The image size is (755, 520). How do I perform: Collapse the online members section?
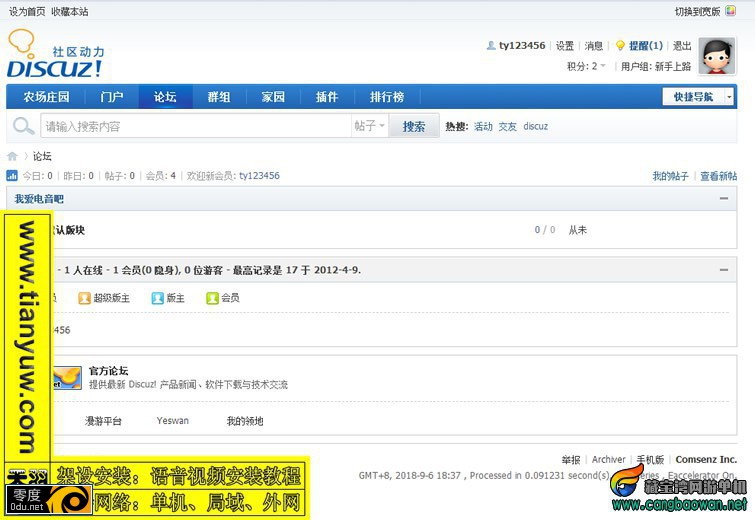[724, 270]
